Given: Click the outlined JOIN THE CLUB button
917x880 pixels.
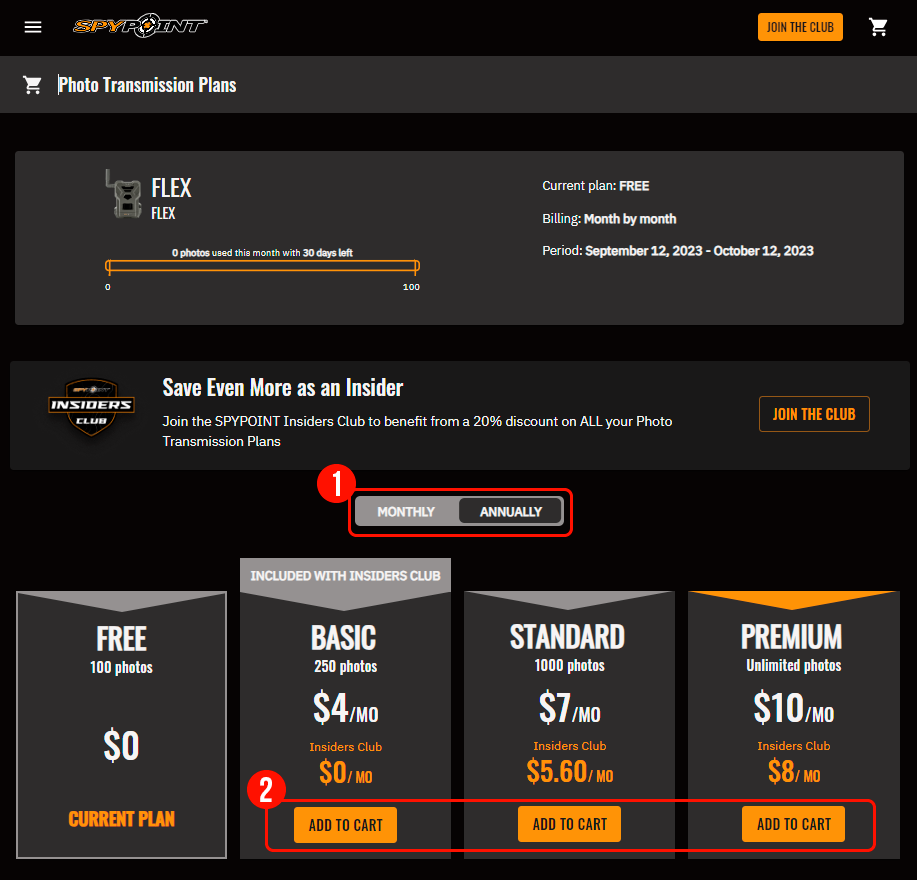Looking at the screenshot, I should pyautogui.click(x=814, y=414).
